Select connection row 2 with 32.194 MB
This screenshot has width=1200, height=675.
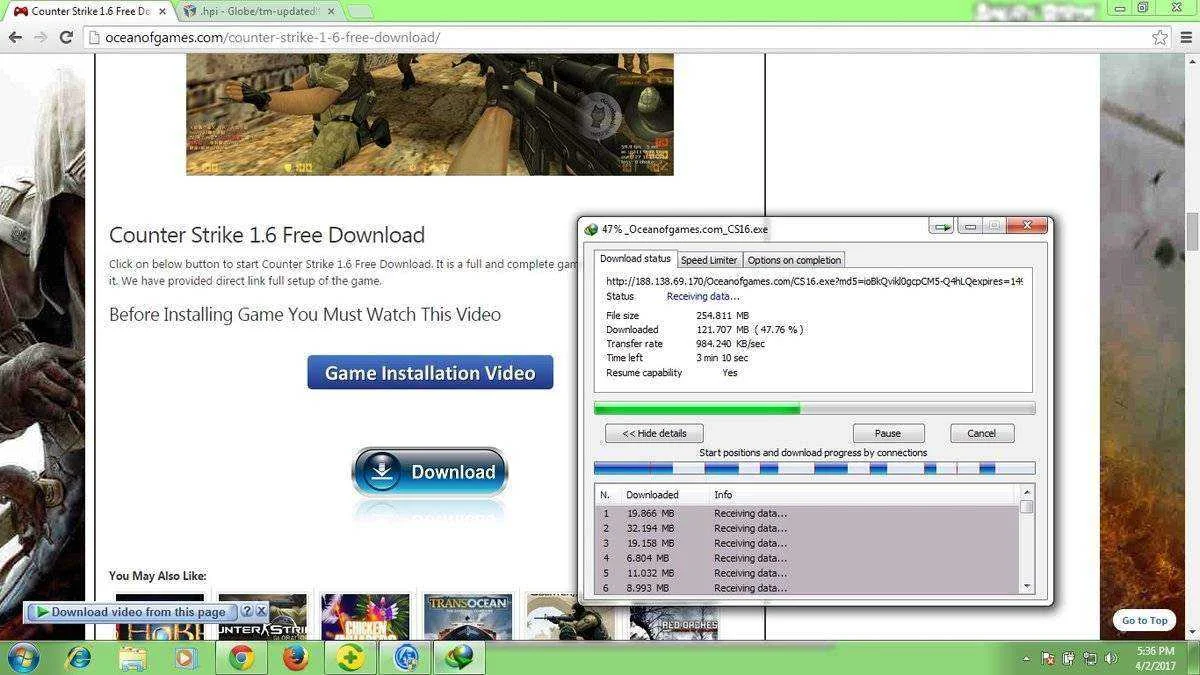coord(806,528)
